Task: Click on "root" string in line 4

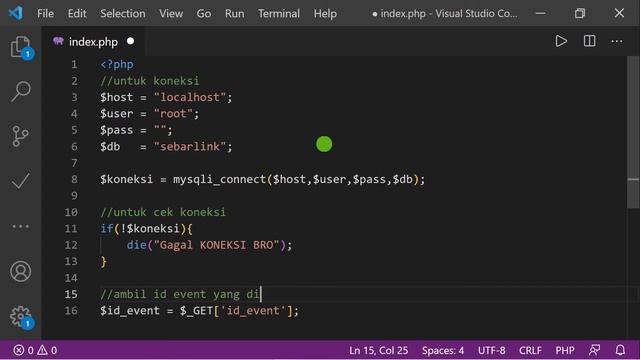Action: [x=173, y=113]
